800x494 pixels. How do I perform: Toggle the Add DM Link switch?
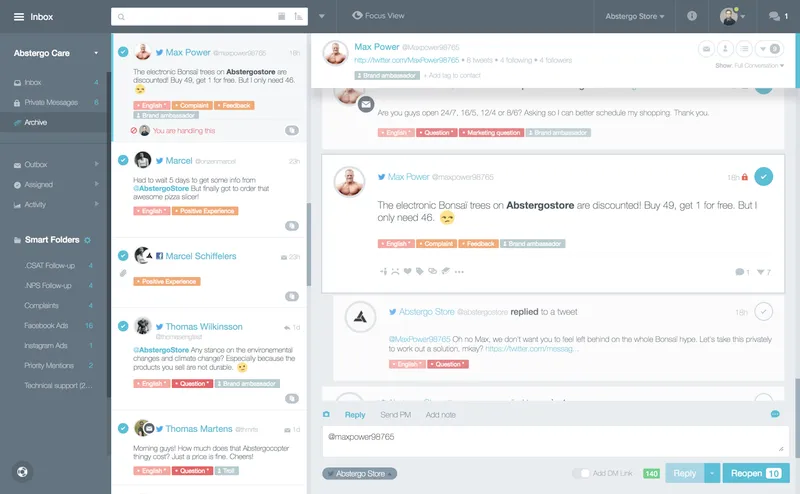point(581,474)
